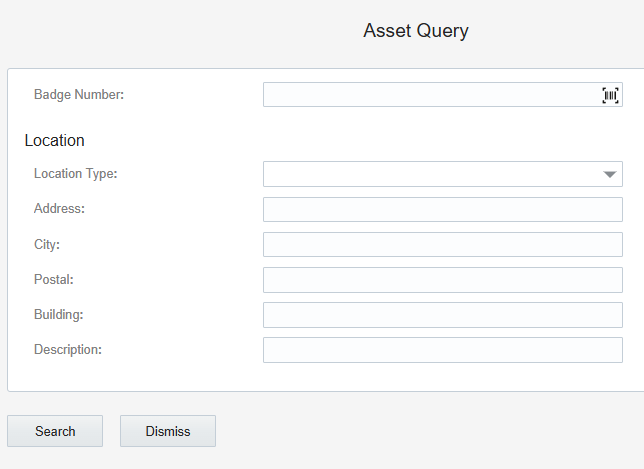Click the "City:" field label

(x=47, y=245)
